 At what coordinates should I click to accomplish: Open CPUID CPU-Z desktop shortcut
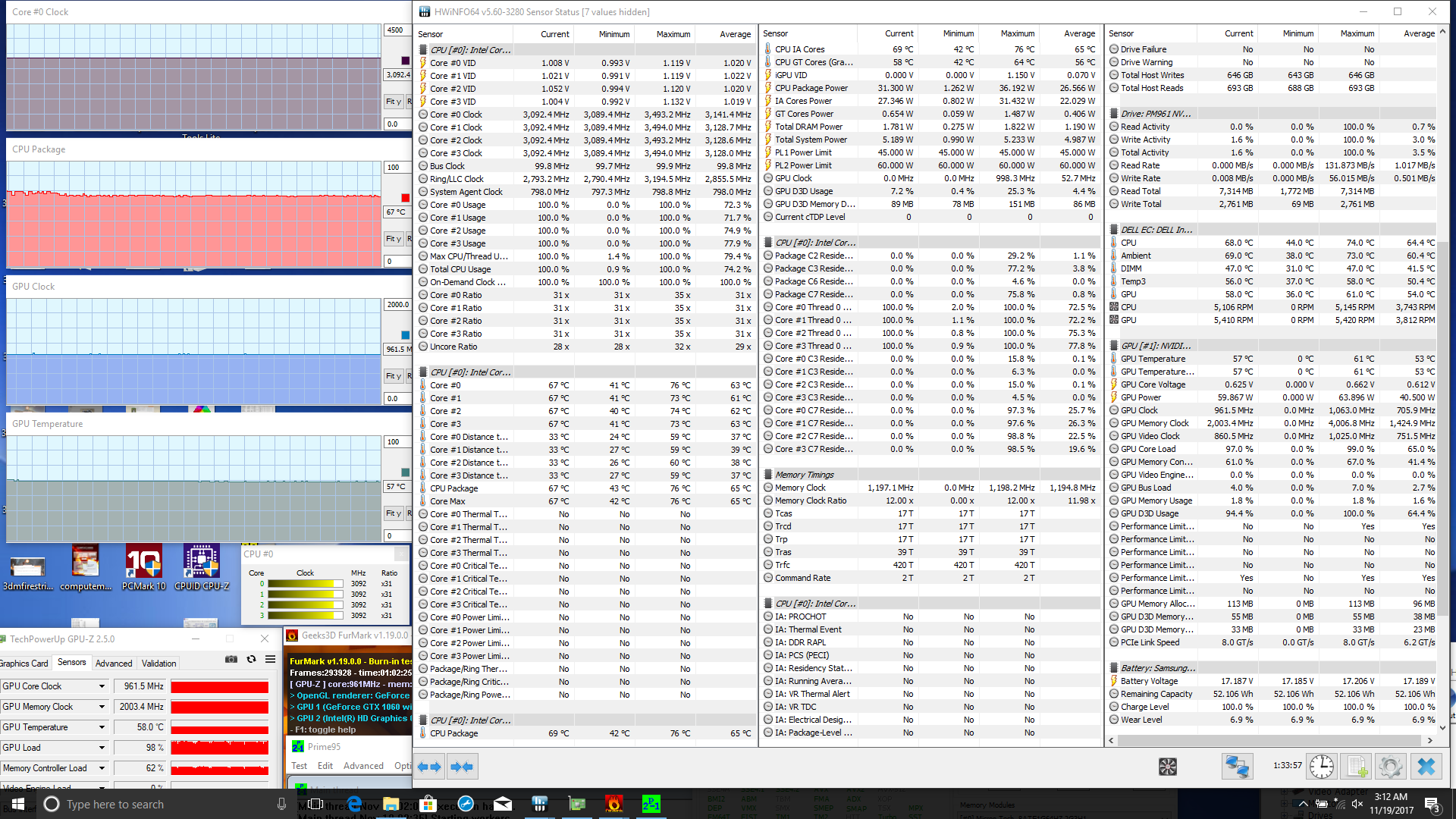(202, 568)
